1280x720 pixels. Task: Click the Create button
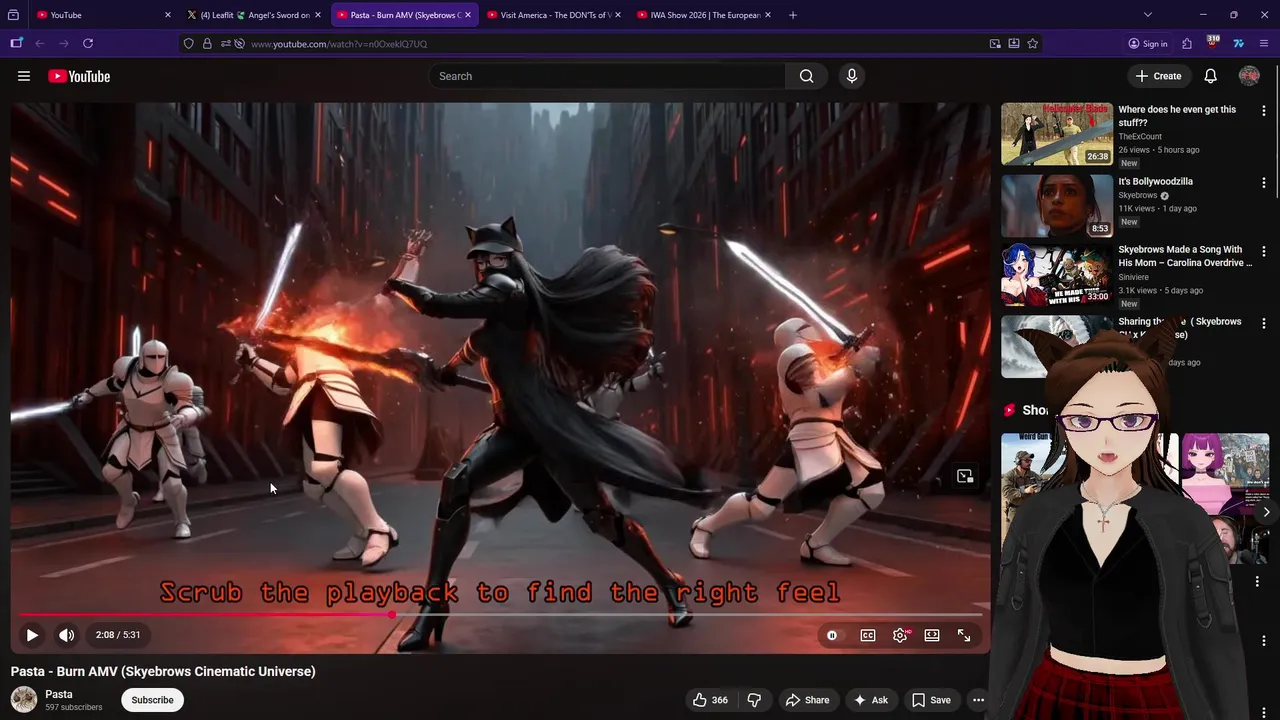point(1158,76)
